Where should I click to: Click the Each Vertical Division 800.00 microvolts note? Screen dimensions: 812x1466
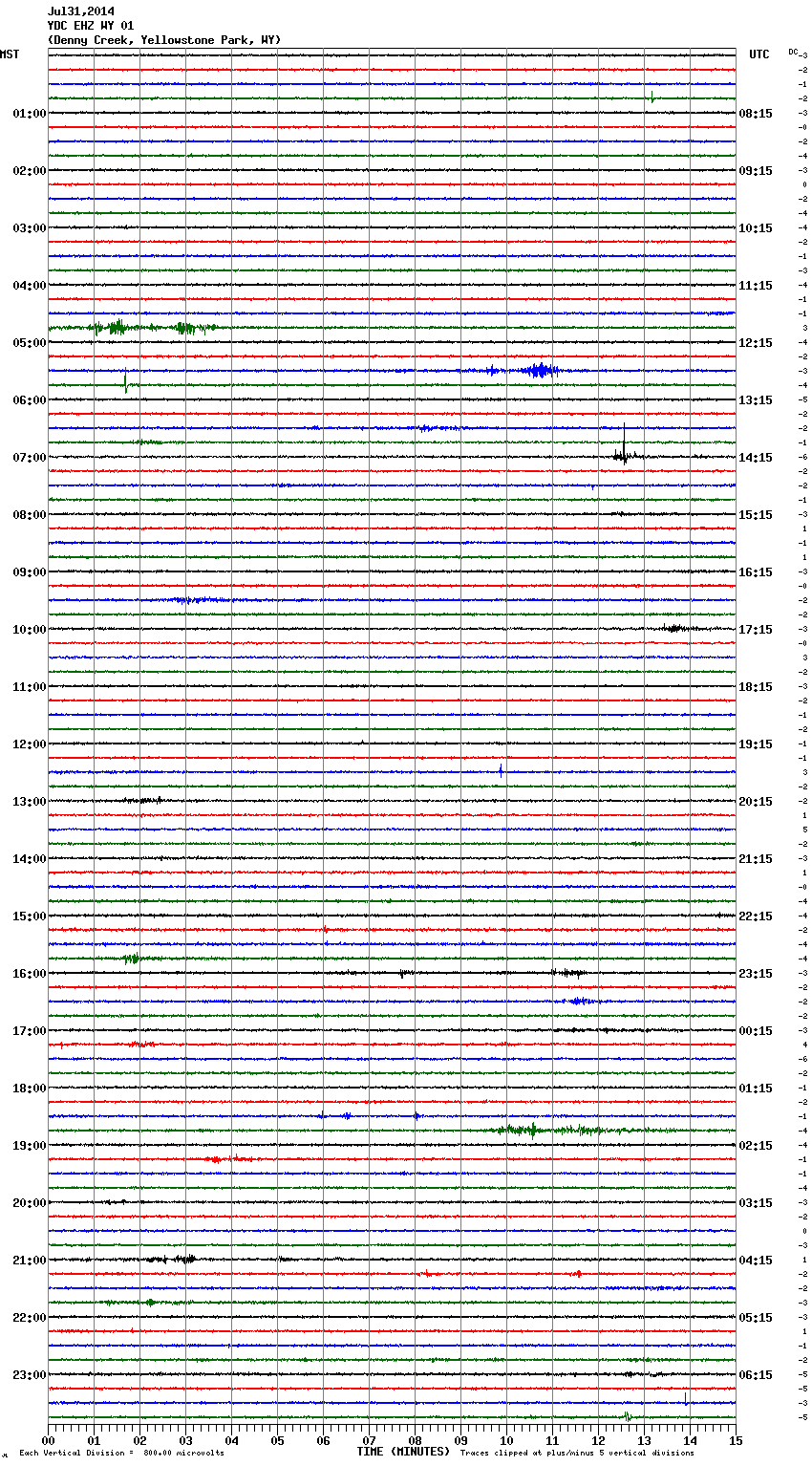pyautogui.click(x=122, y=1454)
